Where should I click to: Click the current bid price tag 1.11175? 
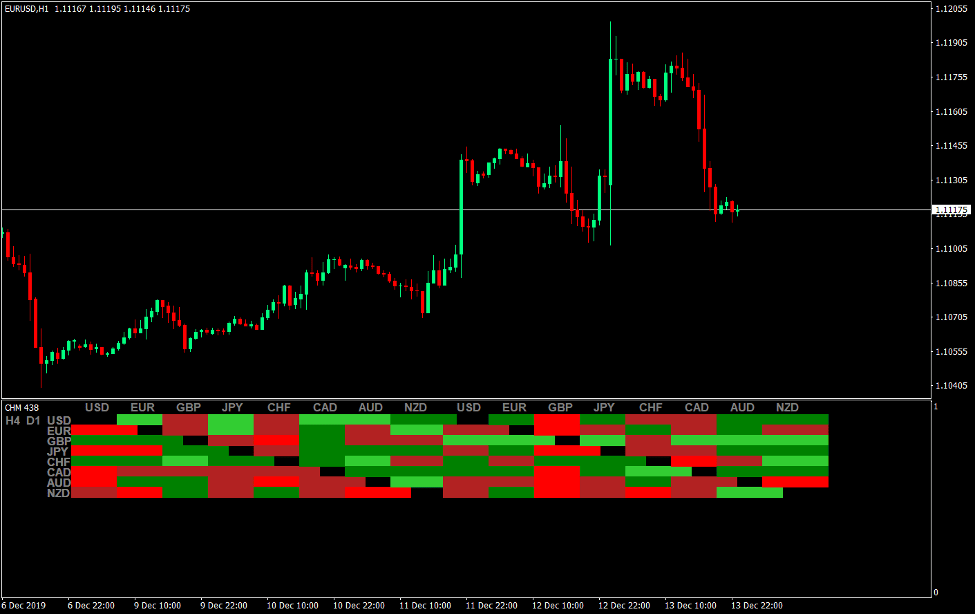coord(951,210)
